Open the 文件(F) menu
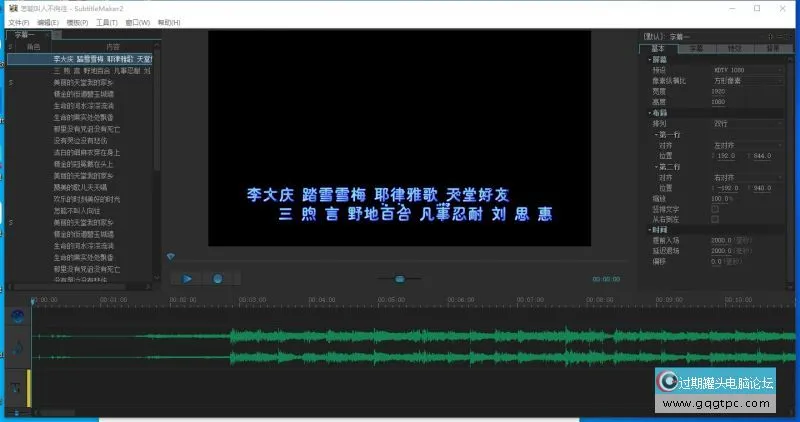The width and height of the screenshot is (800, 422). (x=18, y=22)
